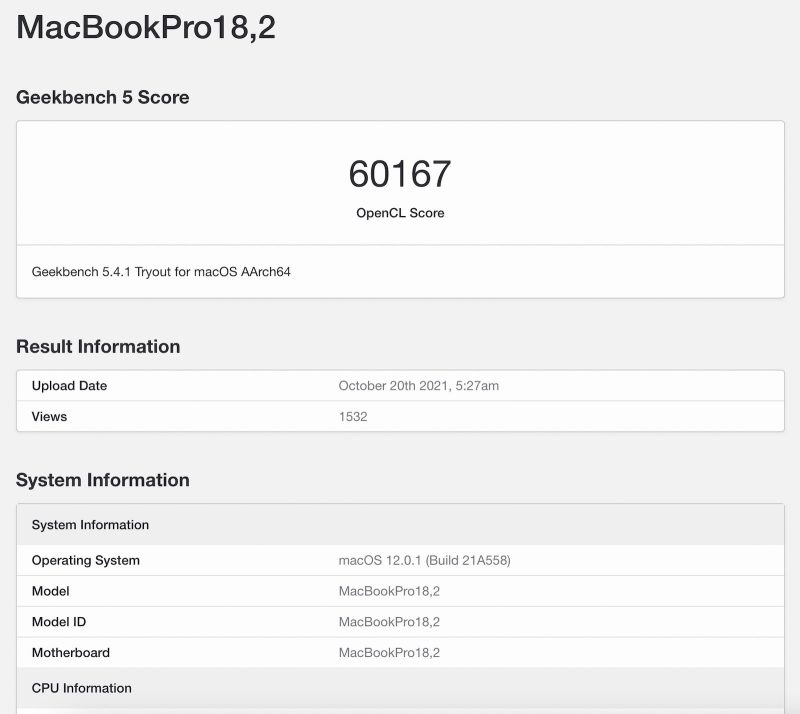Click the System Information section heading
This screenshot has height=714, width=800.
104,480
